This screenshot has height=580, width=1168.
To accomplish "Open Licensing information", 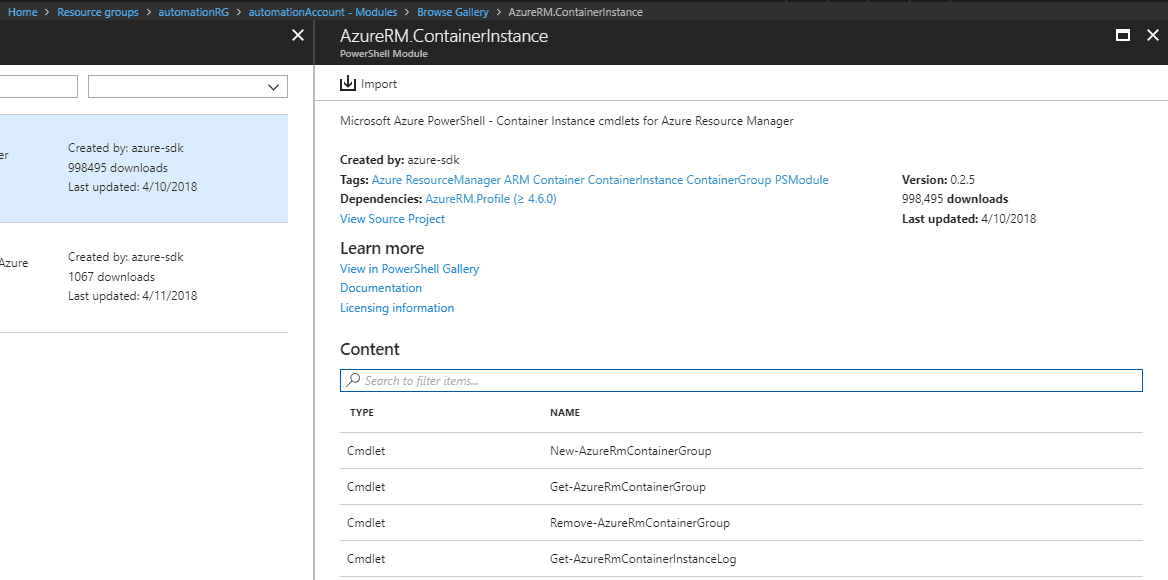I will (x=396, y=307).
